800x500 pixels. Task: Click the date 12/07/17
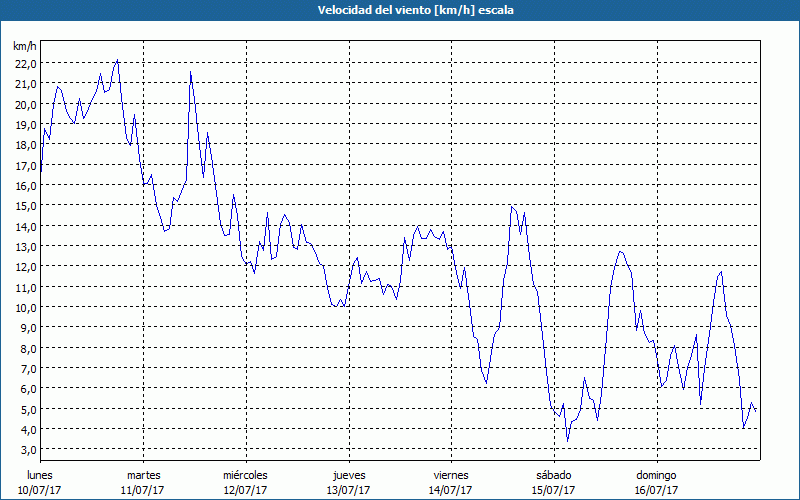pyautogui.click(x=245, y=490)
